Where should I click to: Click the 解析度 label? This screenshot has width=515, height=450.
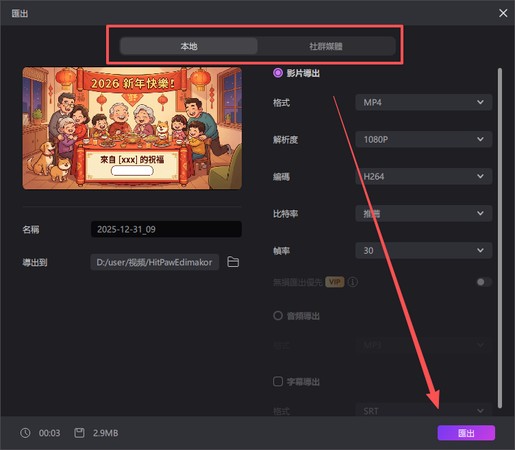point(285,139)
